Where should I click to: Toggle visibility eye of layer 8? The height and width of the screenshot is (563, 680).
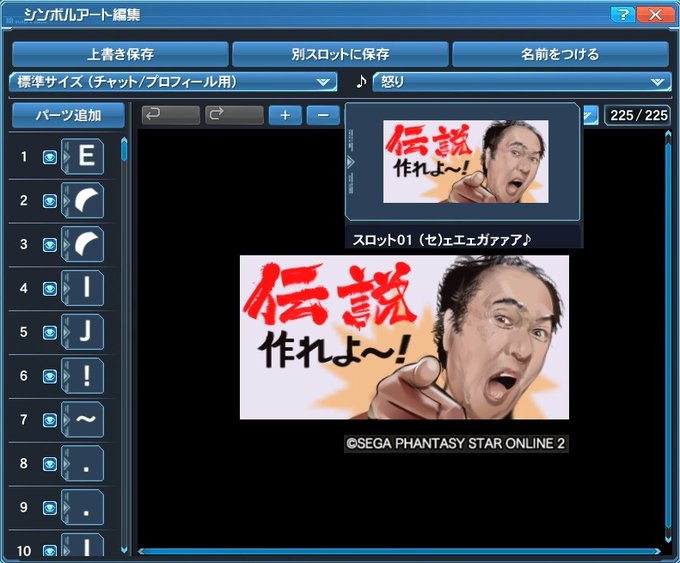49,464
